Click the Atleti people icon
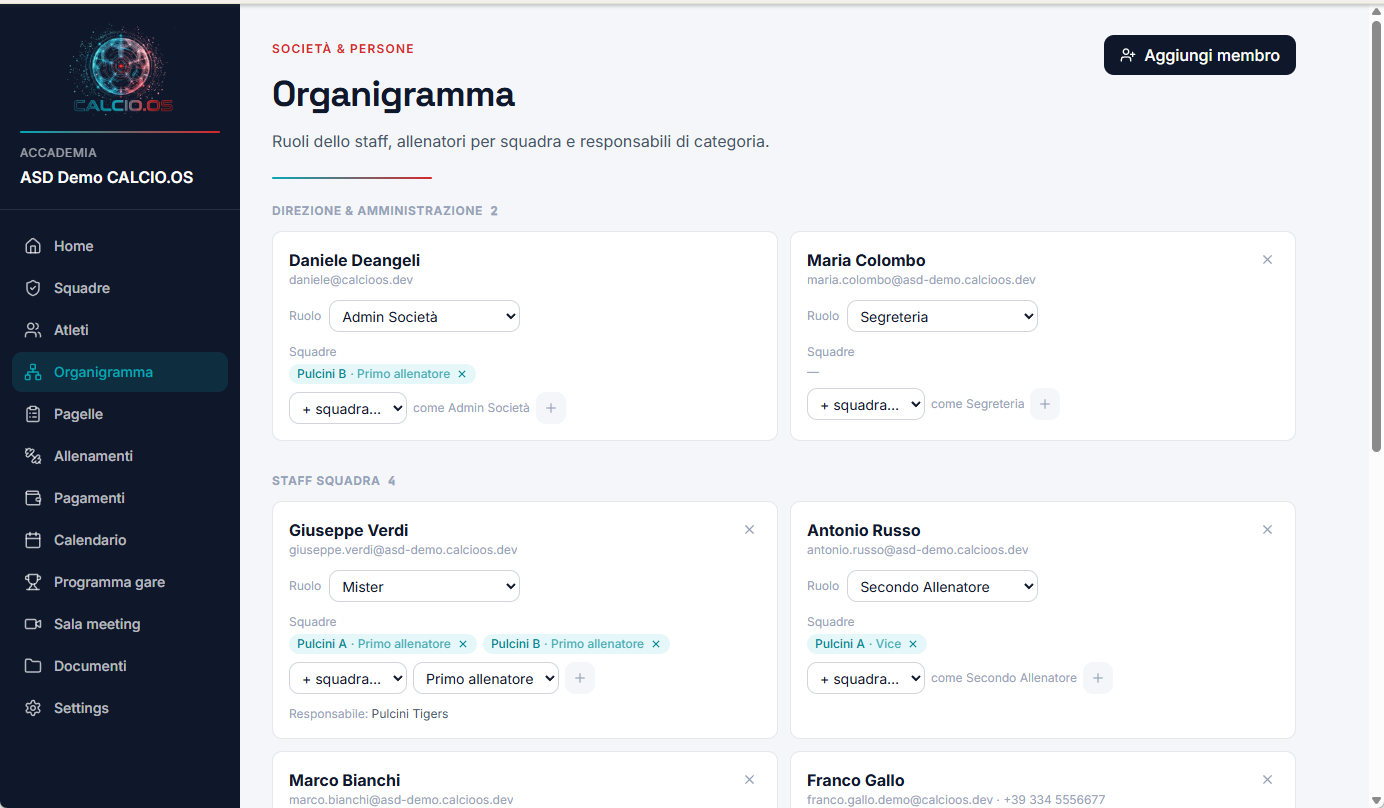 (x=33, y=330)
